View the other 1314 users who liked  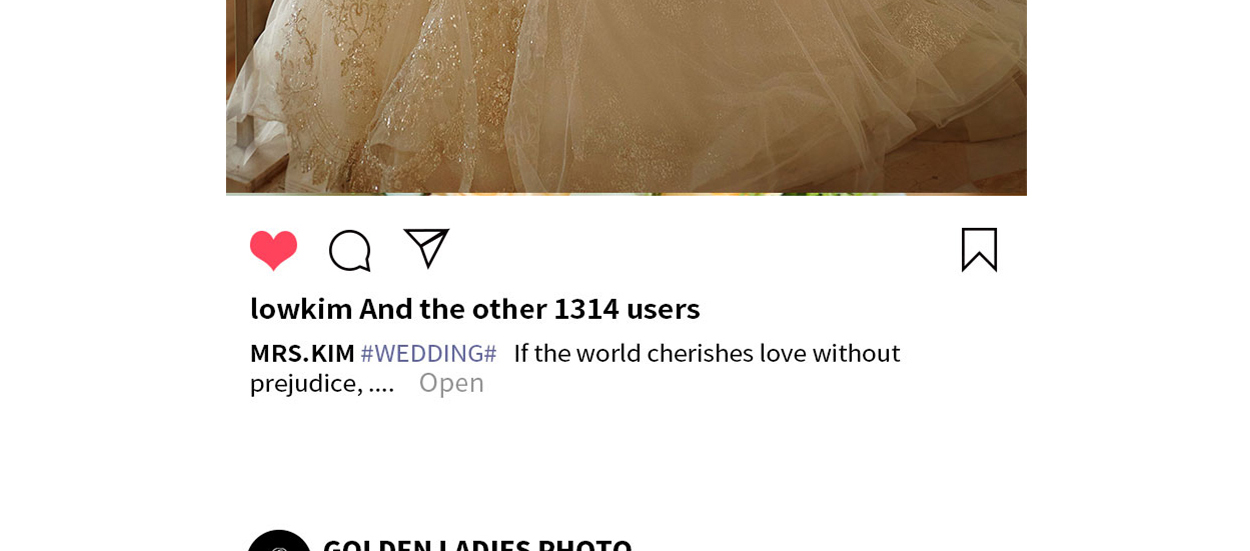pyautogui.click(x=530, y=308)
